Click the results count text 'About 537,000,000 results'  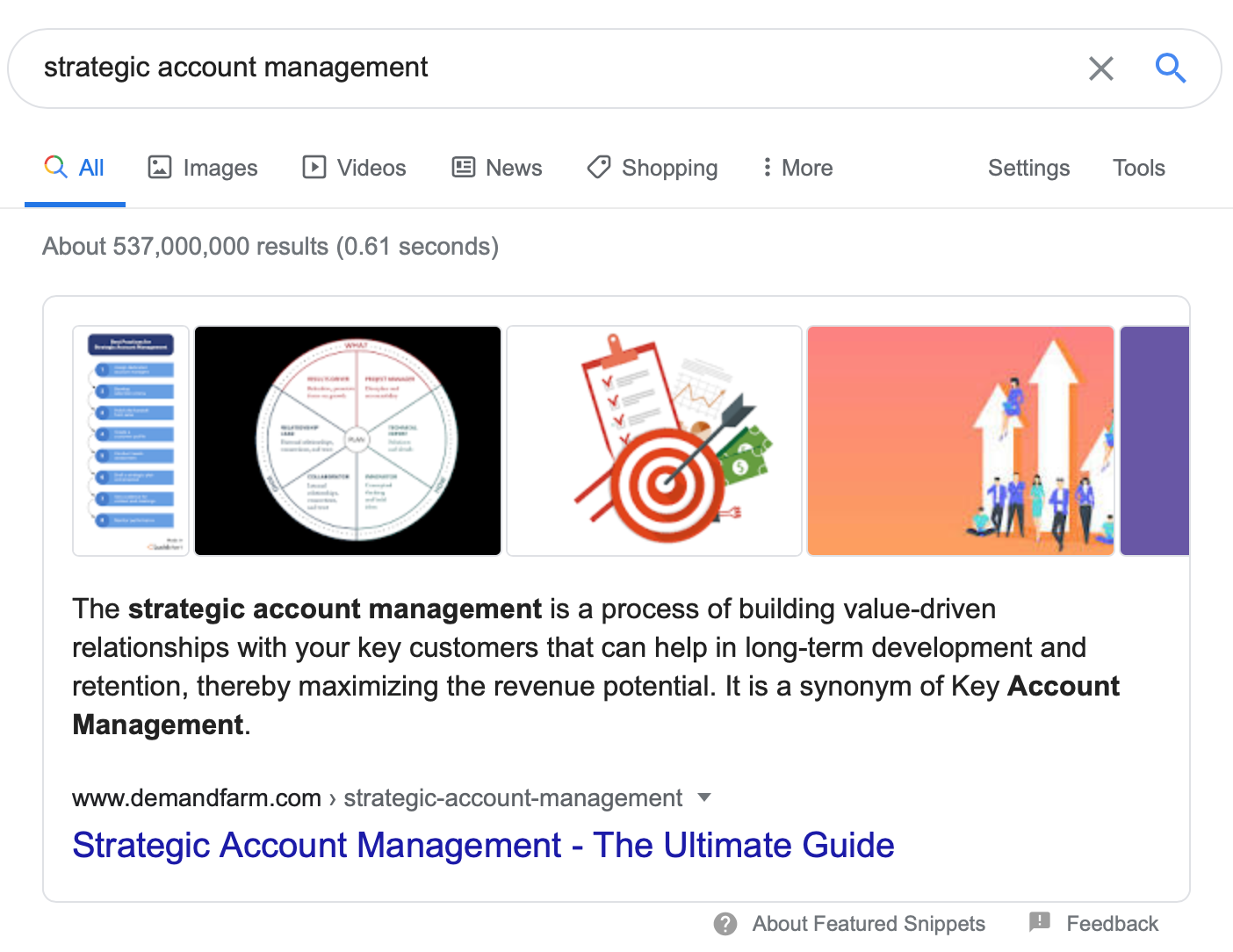tap(185, 246)
